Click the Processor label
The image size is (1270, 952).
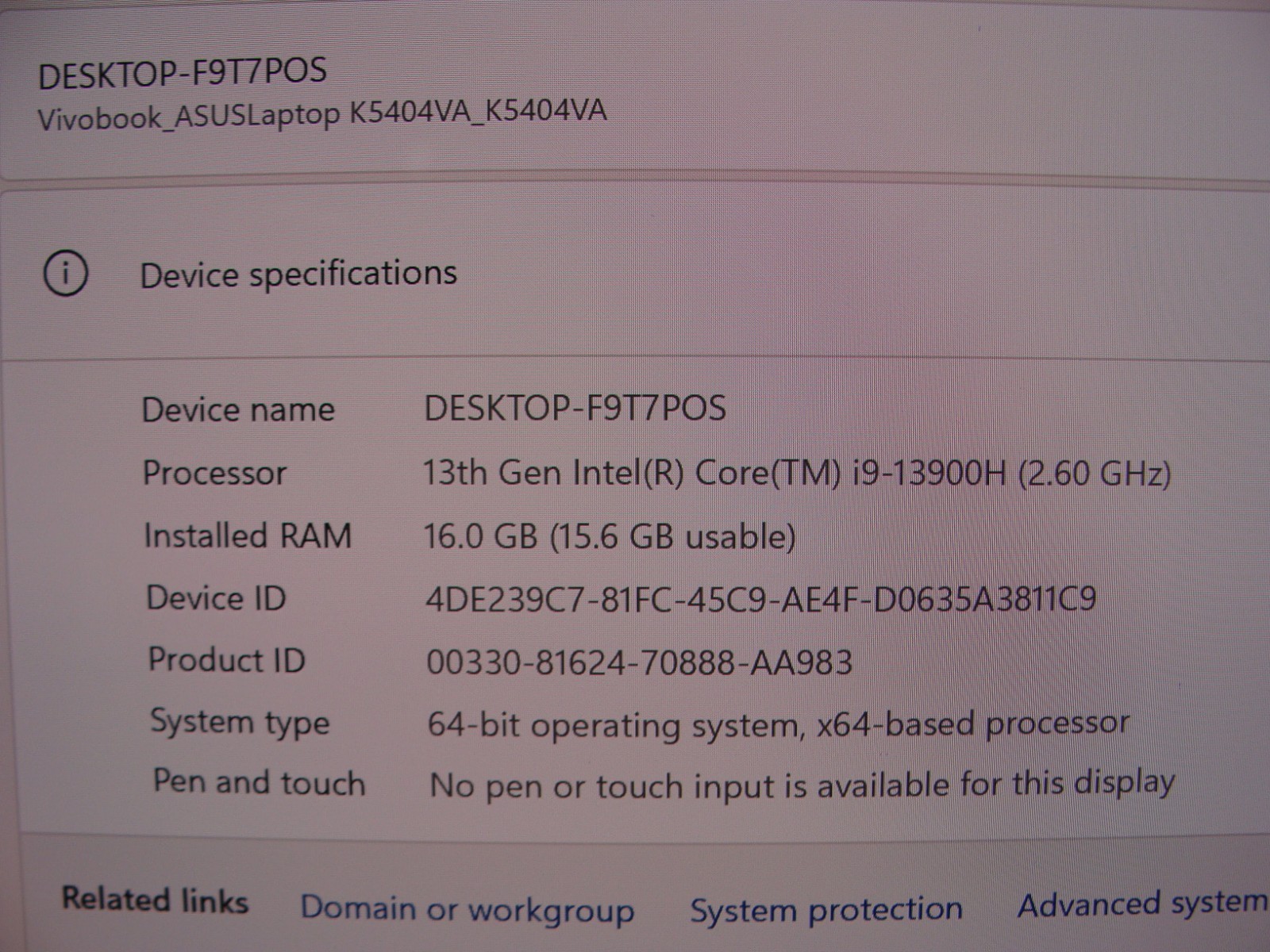[214, 474]
